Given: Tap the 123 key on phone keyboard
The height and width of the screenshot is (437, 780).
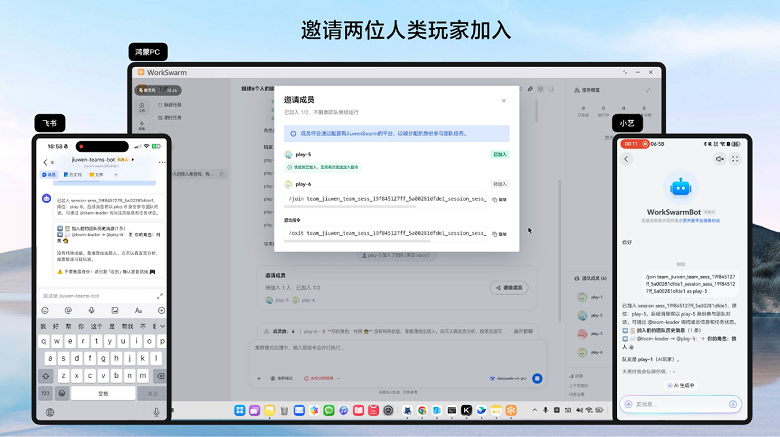Looking at the screenshot, I should click(x=46, y=393).
